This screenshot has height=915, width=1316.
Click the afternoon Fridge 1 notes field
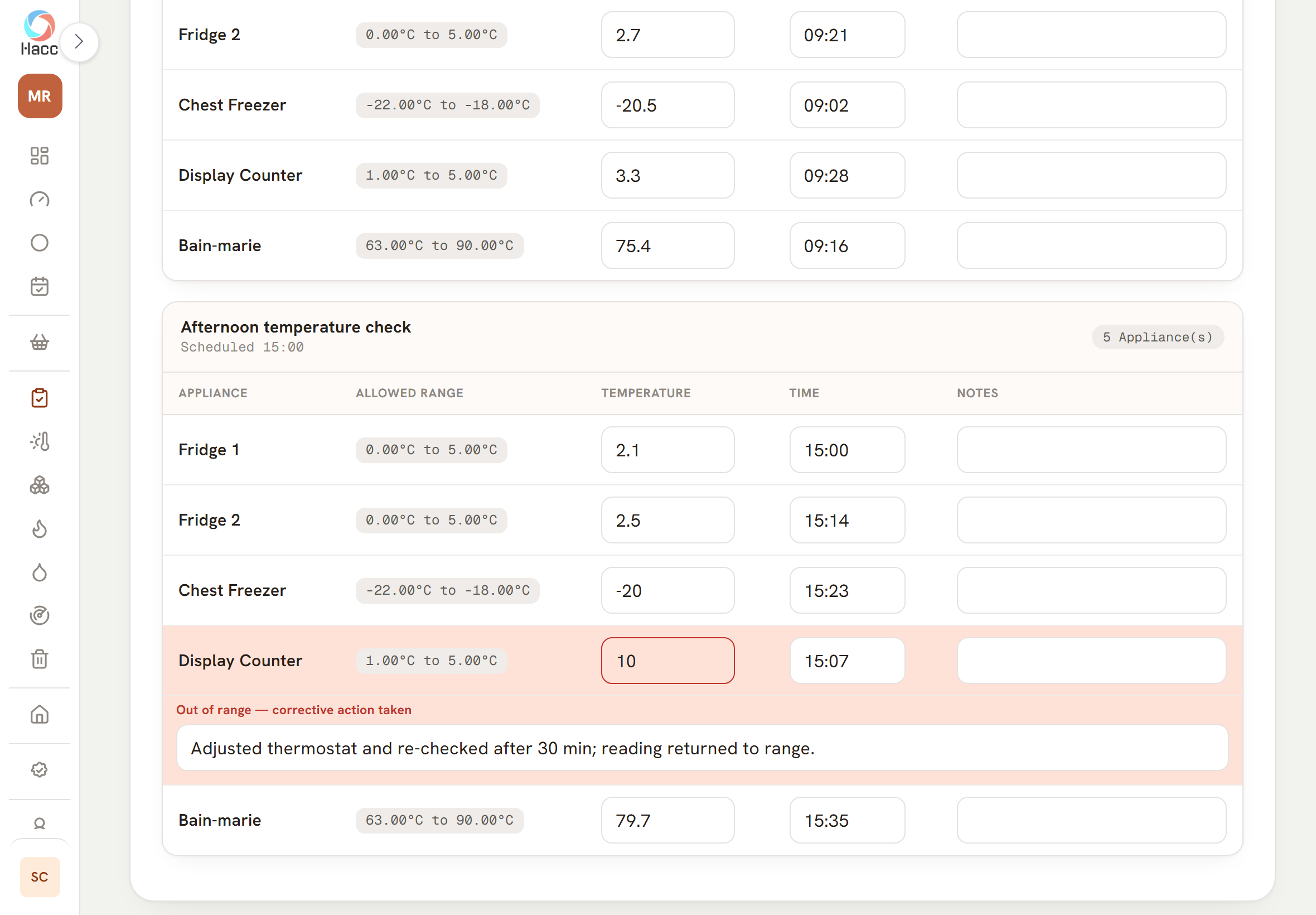pos(1091,450)
